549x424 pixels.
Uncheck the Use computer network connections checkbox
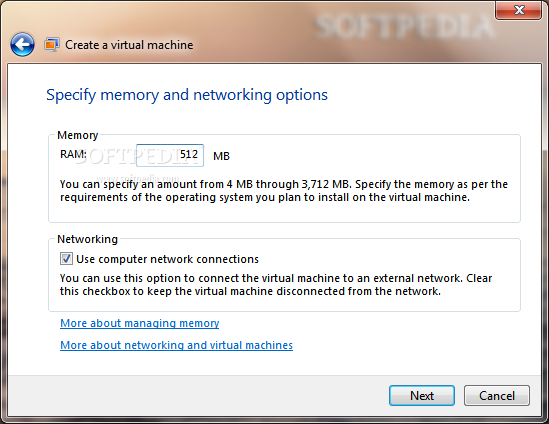pyautogui.click(x=66, y=259)
